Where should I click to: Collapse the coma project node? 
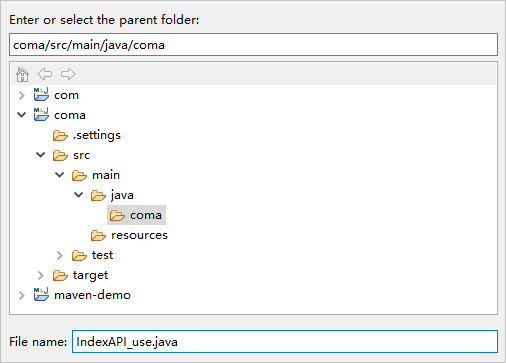pyautogui.click(x=22, y=115)
